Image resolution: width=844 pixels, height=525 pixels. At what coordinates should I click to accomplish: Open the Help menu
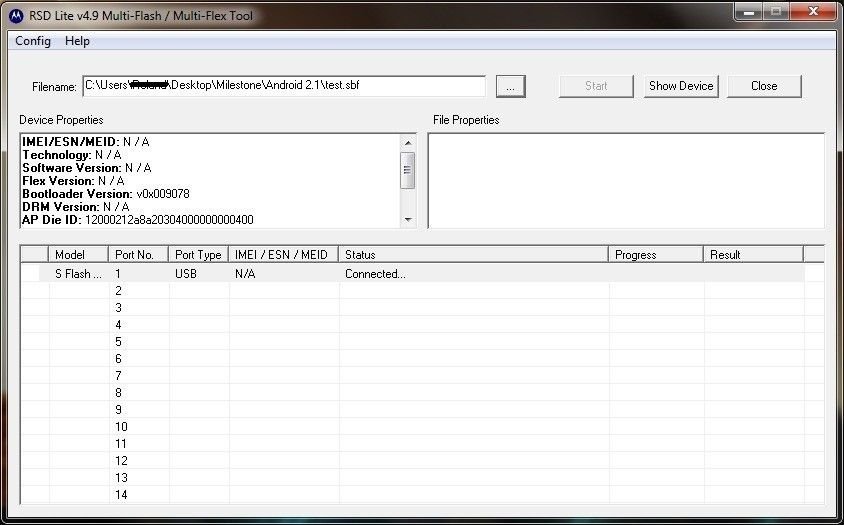[x=77, y=41]
